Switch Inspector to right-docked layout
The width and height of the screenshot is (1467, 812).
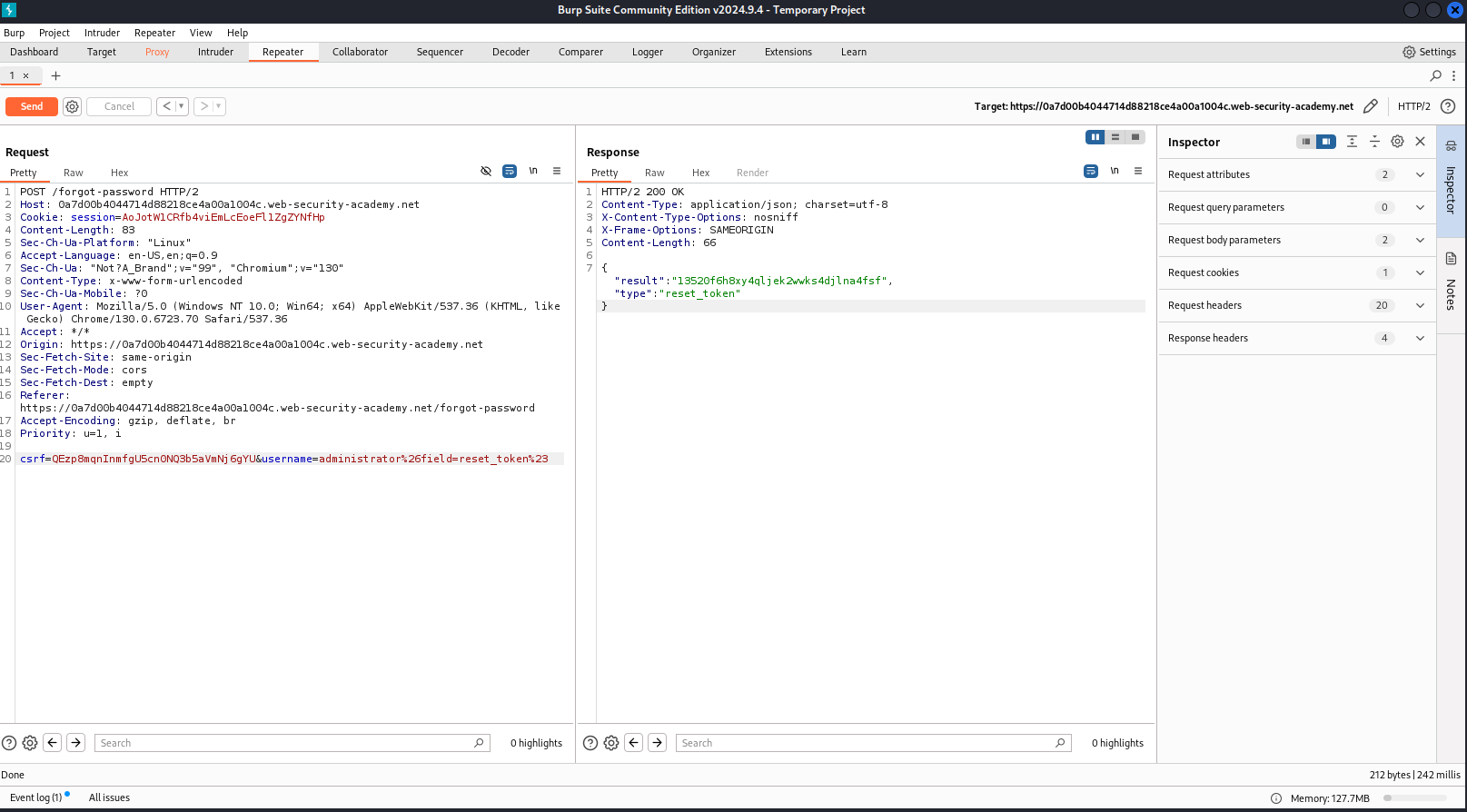[x=1326, y=142]
